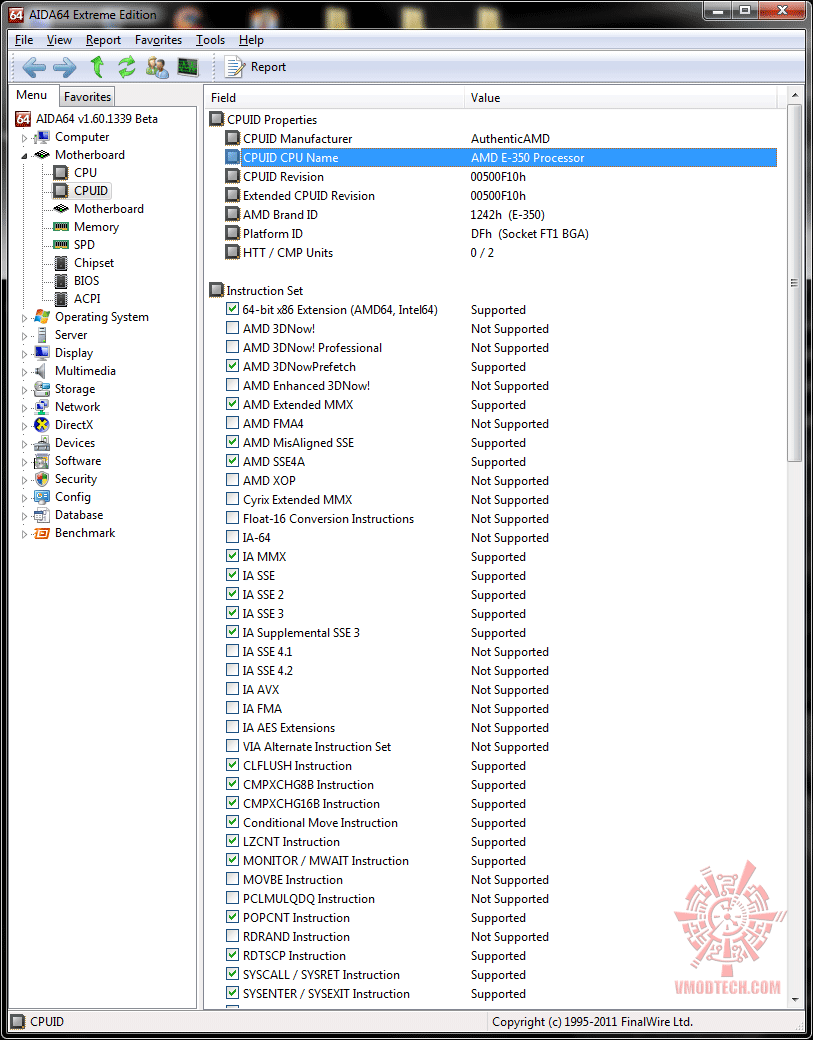Click the Forward arrow toolbar icon
This screenshot has width=813, height=1040.
[64, 67]
